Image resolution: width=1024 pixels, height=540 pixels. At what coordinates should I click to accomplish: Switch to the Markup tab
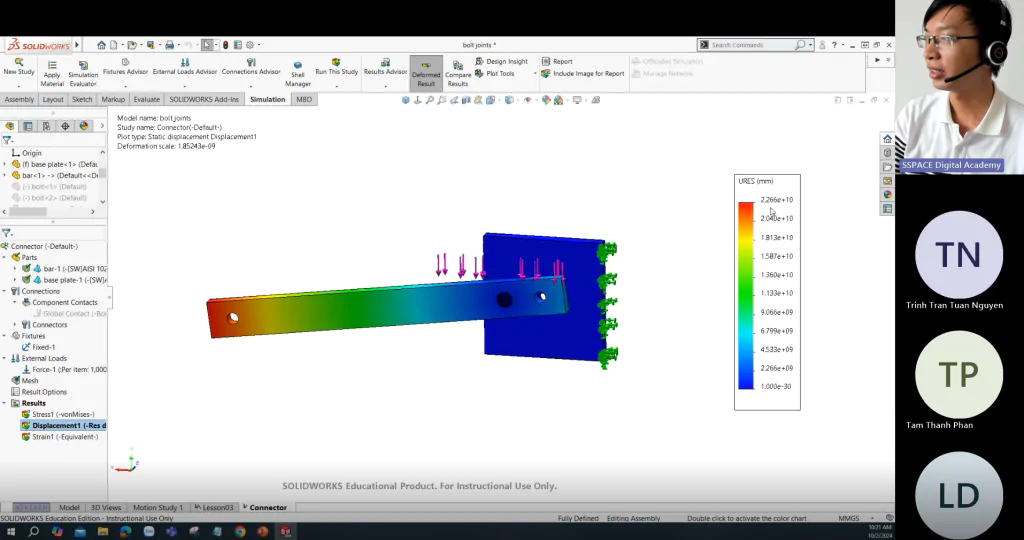click(113, 99)
